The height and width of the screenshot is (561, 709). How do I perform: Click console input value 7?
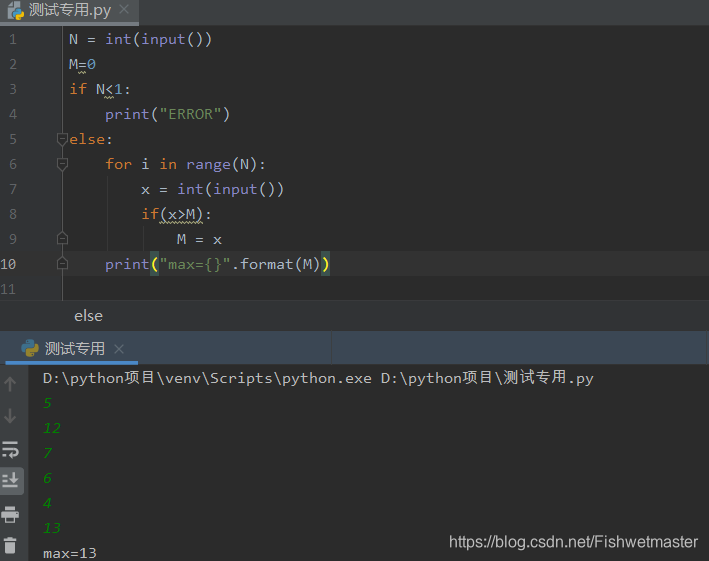point(47,453)
